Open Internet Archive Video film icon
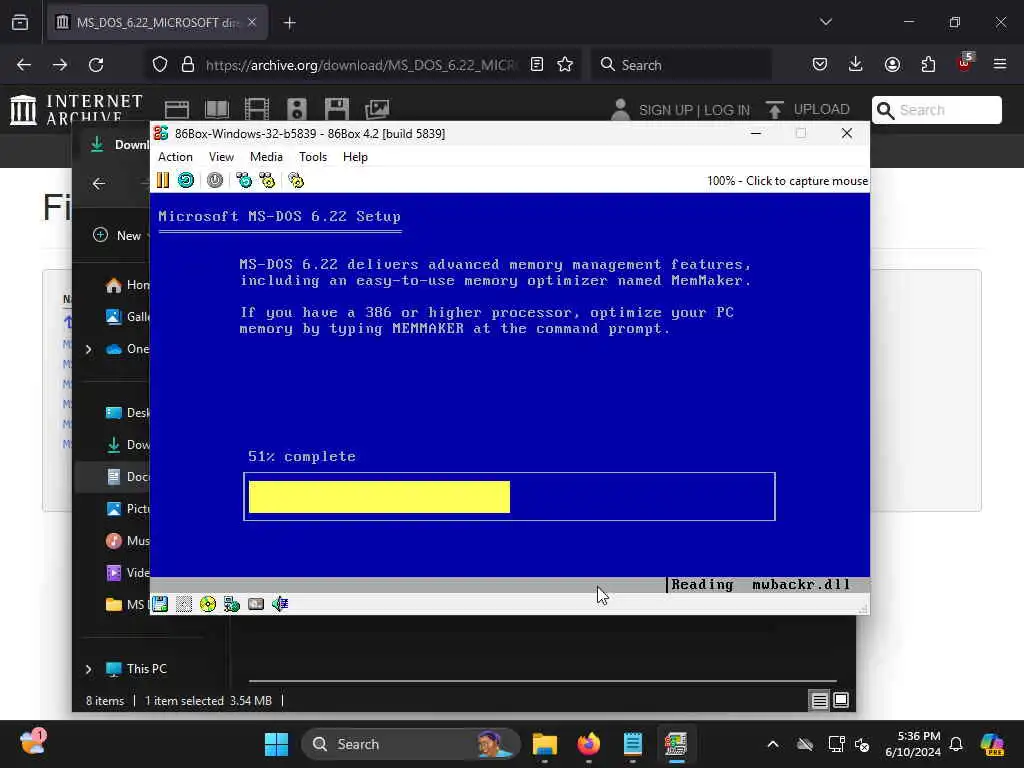1024x768 pixels. (x=257, y=109)
